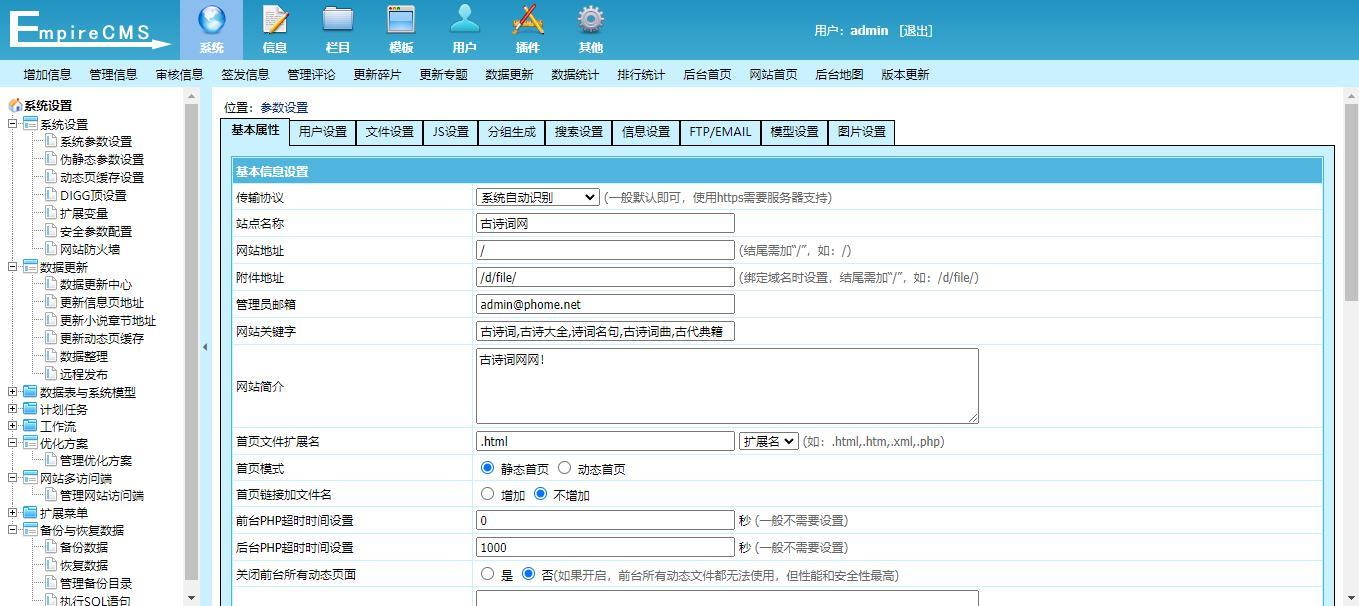Screen dimensions: 1359x606
Task: Select 静态首页 radio button
Action: (487, 467)
